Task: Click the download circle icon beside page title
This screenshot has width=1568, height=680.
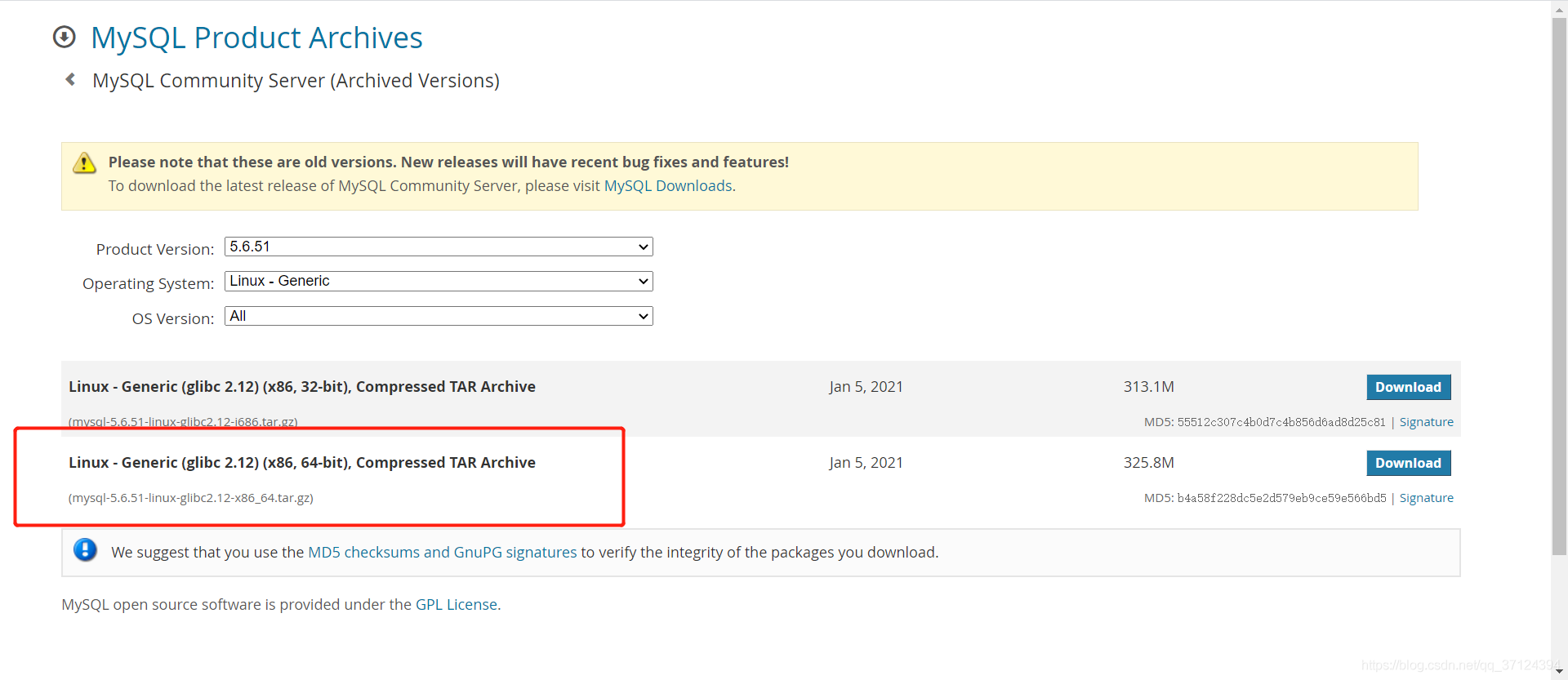Action: pos(64,37)
